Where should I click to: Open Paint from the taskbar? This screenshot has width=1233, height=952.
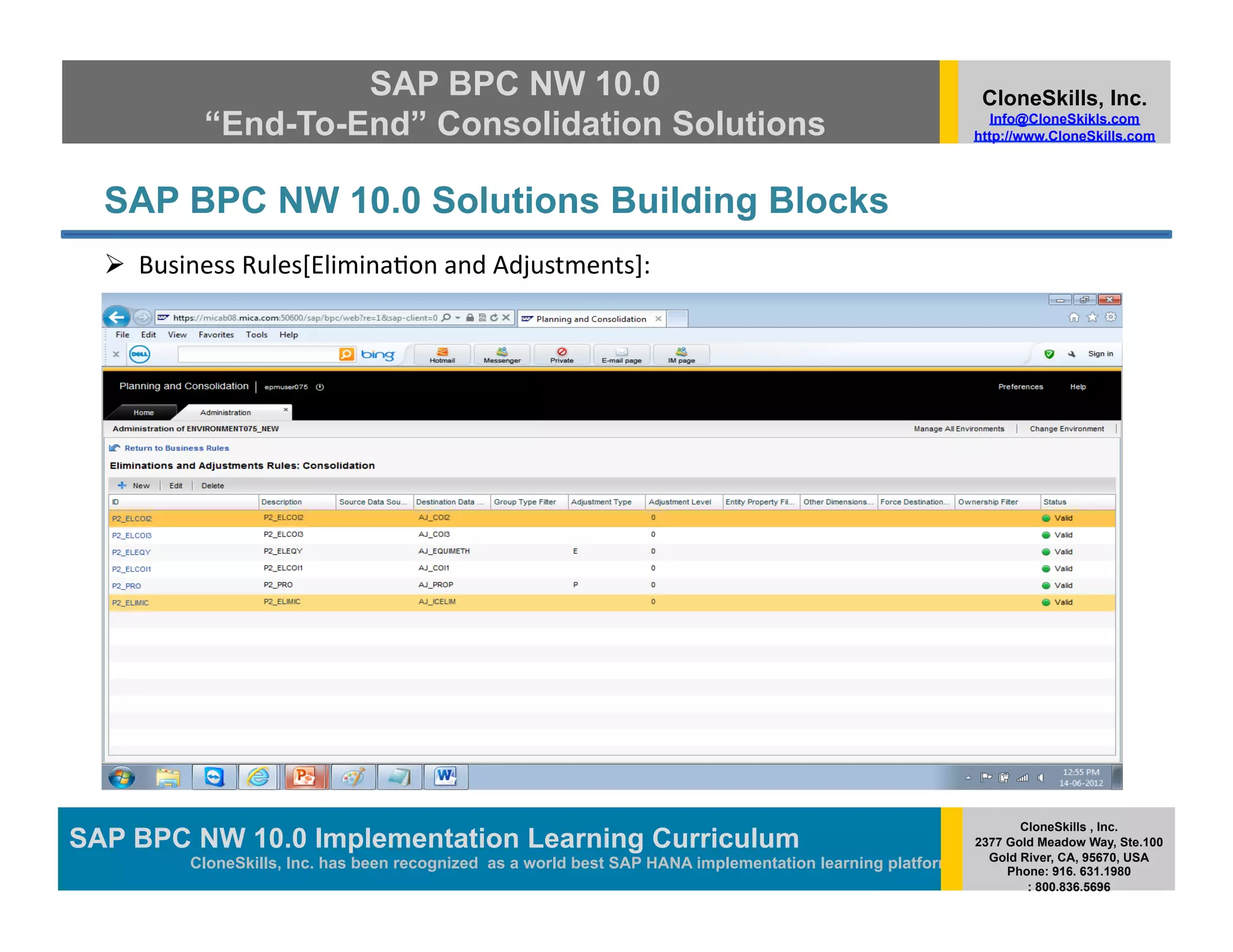(353, 777)
